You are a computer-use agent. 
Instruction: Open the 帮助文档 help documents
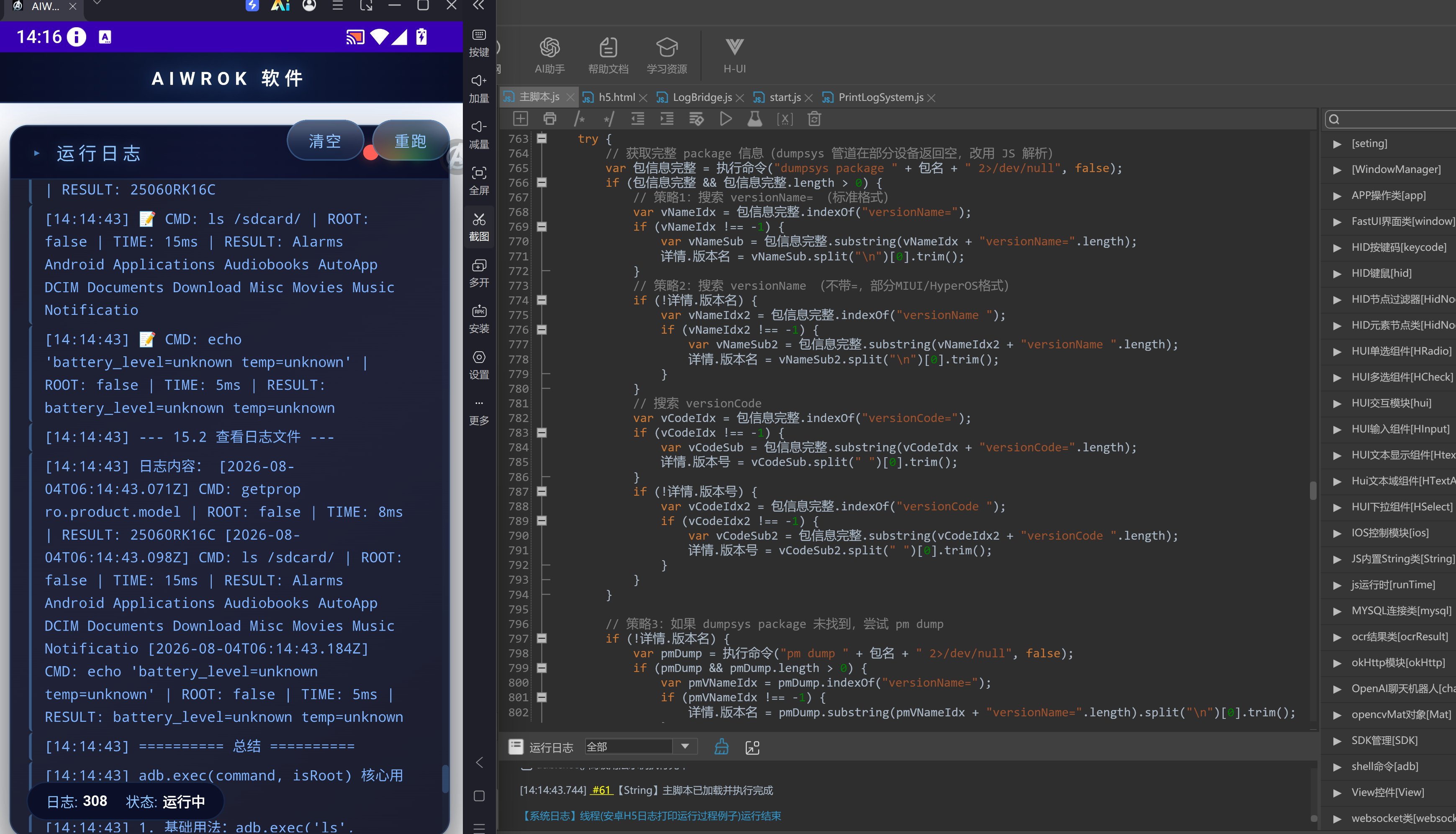click(x=608, y=56)
